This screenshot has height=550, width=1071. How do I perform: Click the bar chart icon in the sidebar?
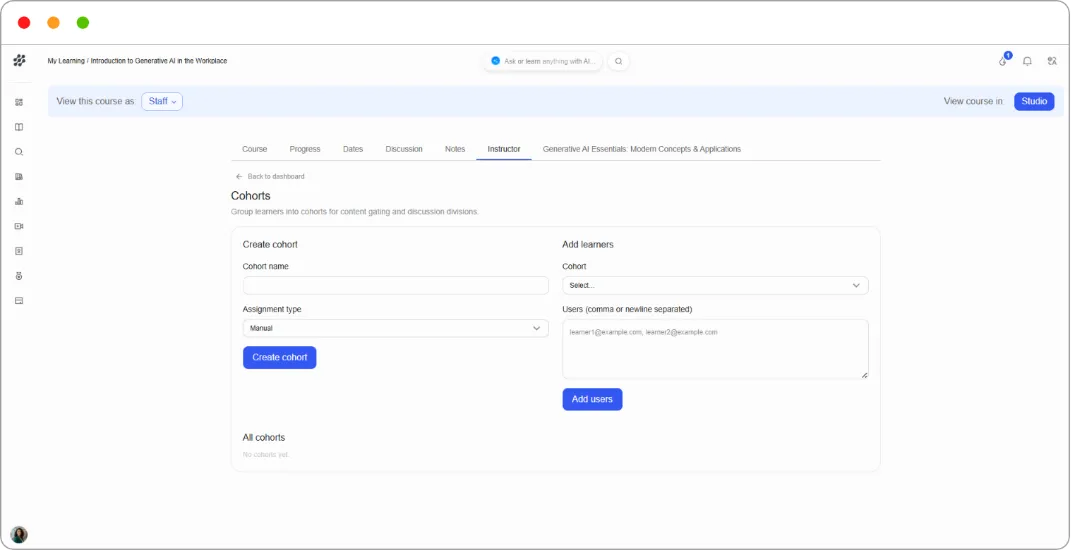[19, 202]
